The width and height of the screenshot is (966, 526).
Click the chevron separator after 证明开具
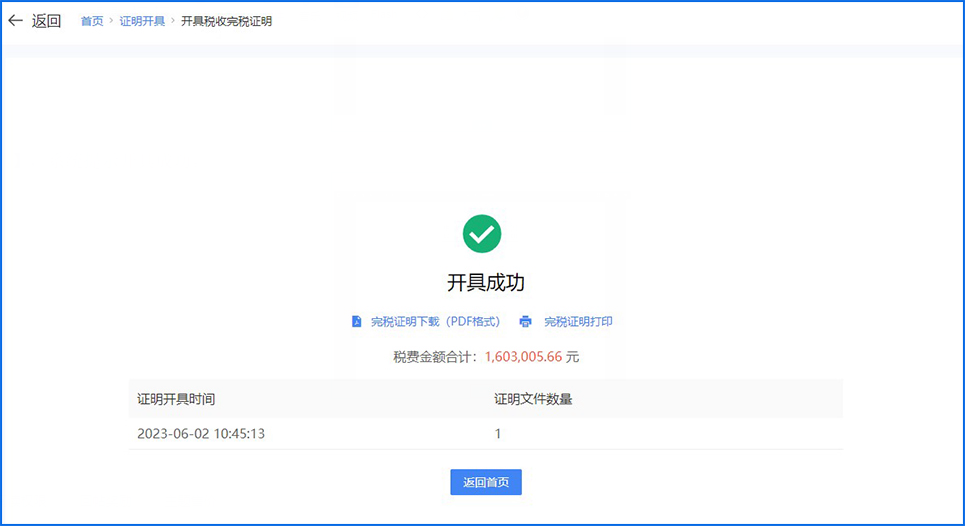coord(173,21)
